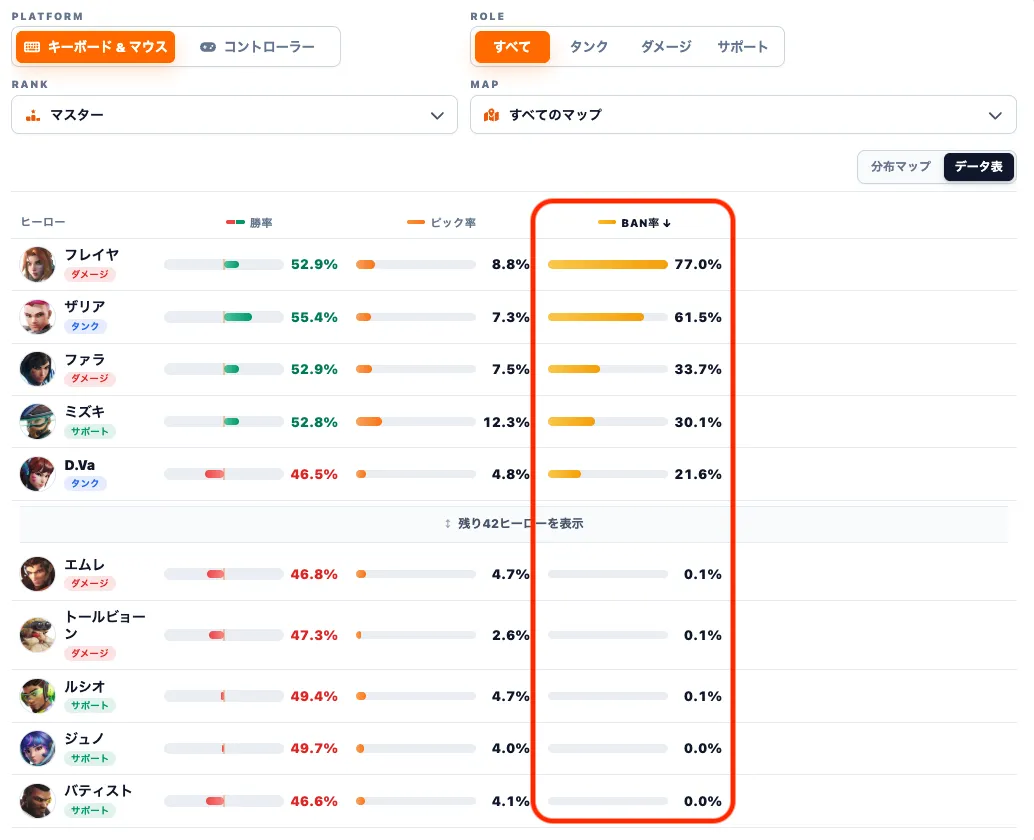This screenshot has width=1034, height=840.
Task: Open the マスター rank dropdown
Action: click(x=234, y=115)
